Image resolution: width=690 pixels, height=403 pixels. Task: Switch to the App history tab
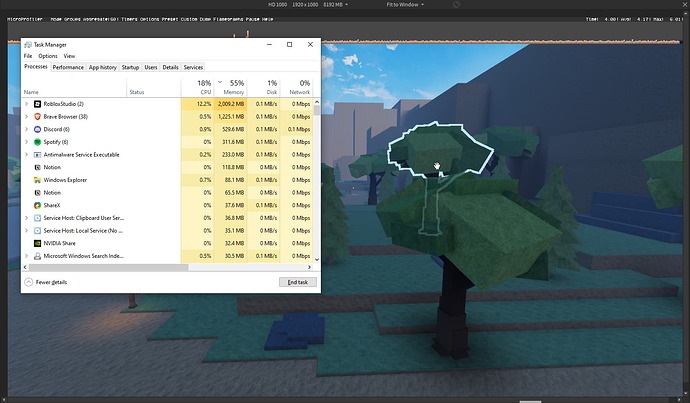103,67
